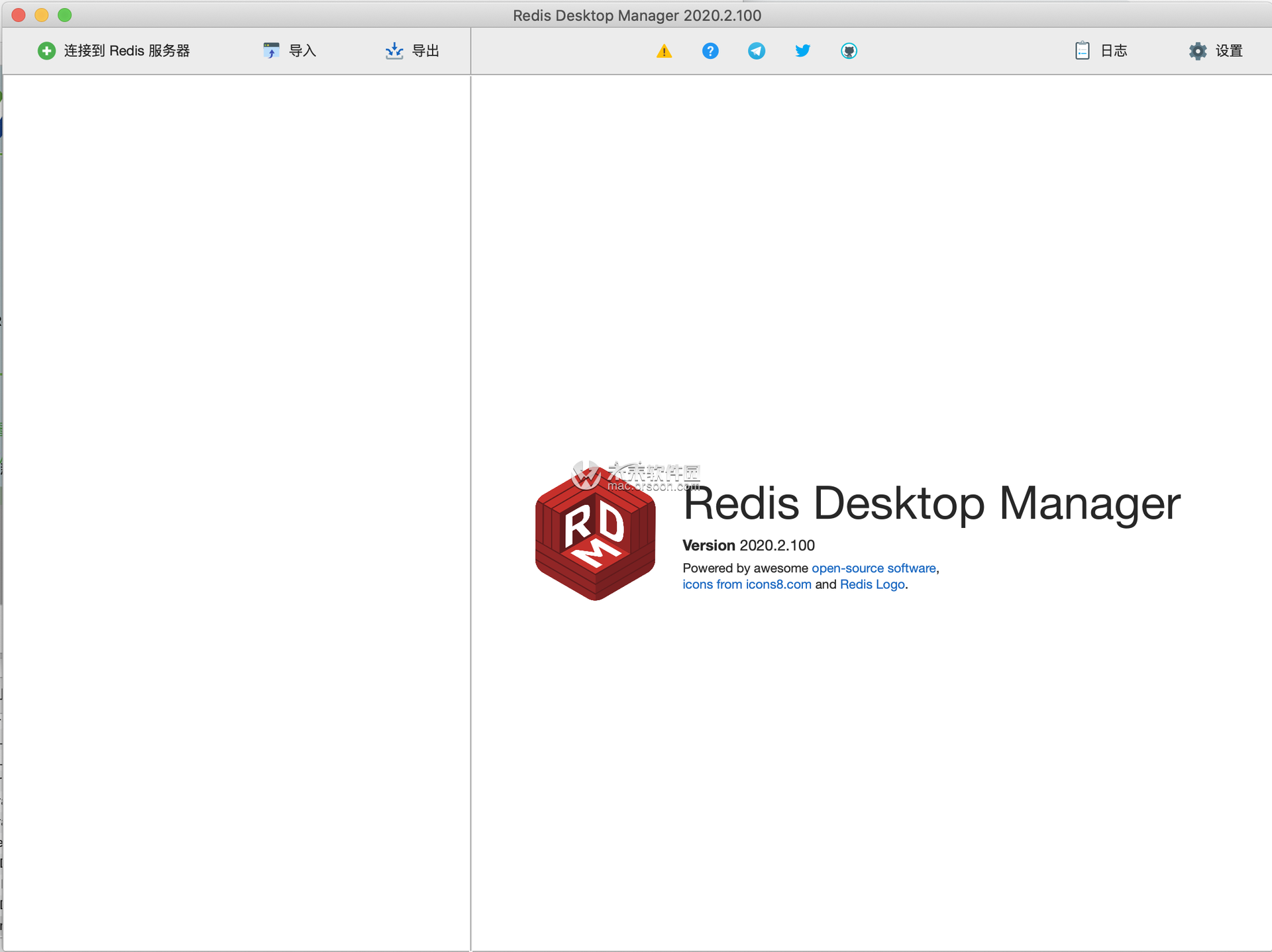Click the import icon in the toolbar
Image resolution: width=1272 pixels, height=952 pixels.
(271, 51)
